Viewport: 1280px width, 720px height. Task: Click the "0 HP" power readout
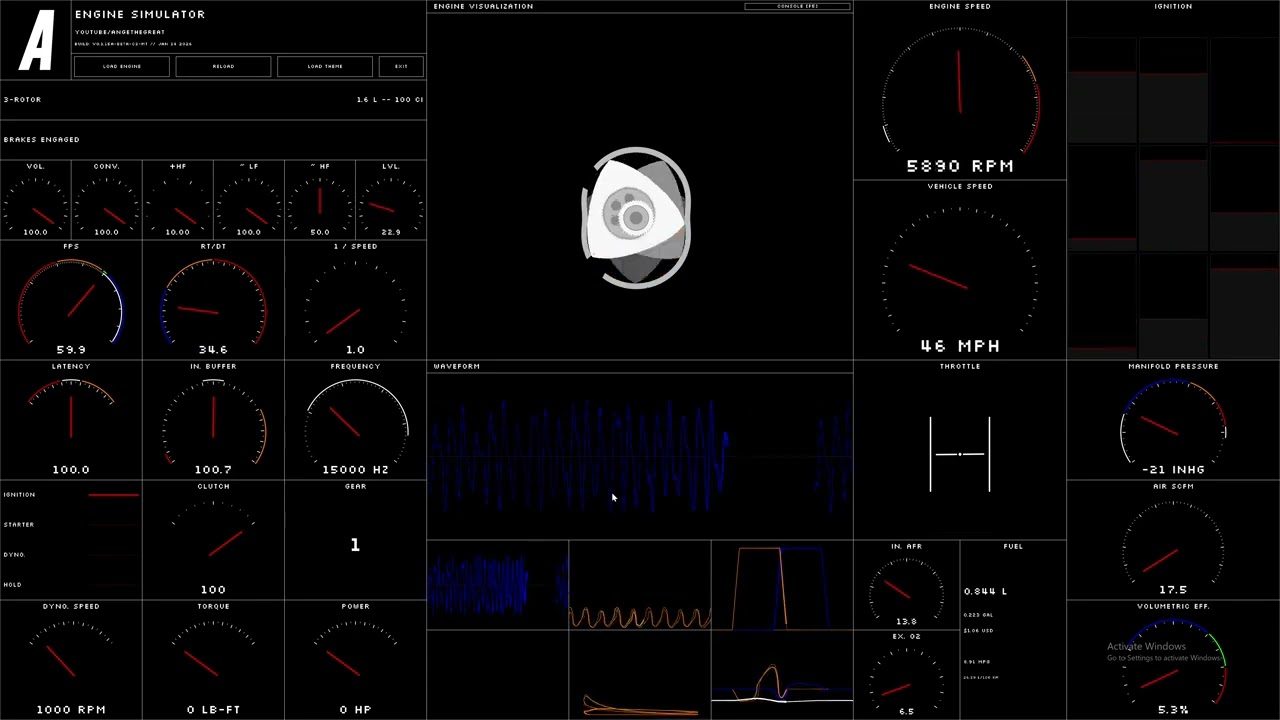click(355, 710)
